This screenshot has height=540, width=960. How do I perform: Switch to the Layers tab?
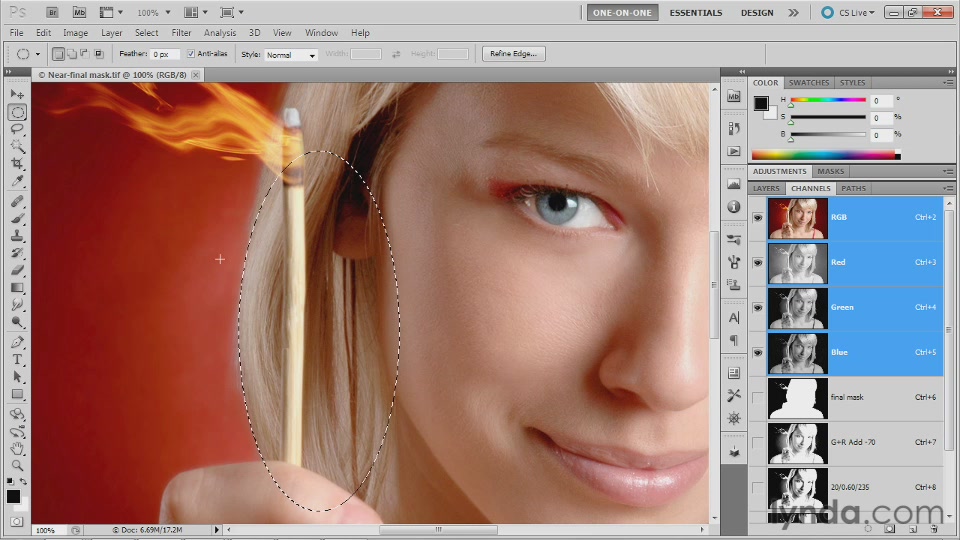766,189
